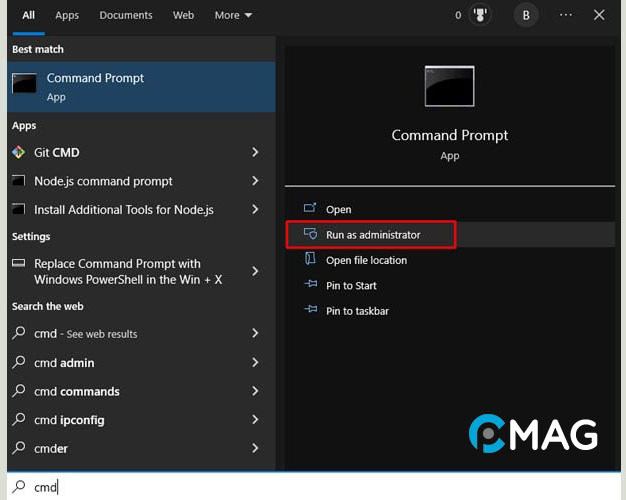Select the Web search tab
This screenshot has height=500, width=626.
pos(183,15)
